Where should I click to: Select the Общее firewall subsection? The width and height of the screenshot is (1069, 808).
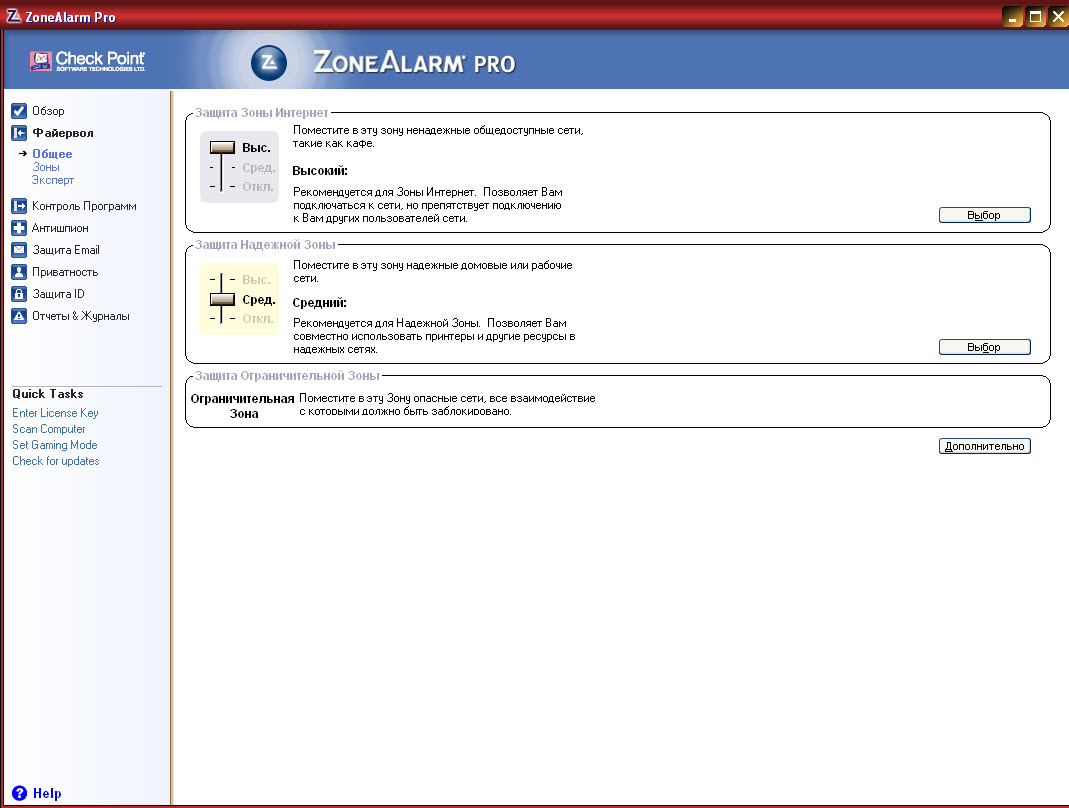(52, 154)
